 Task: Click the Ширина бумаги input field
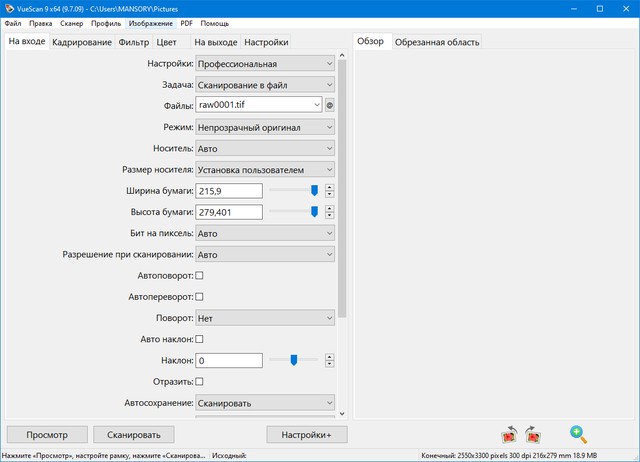[x=229, y=191]
